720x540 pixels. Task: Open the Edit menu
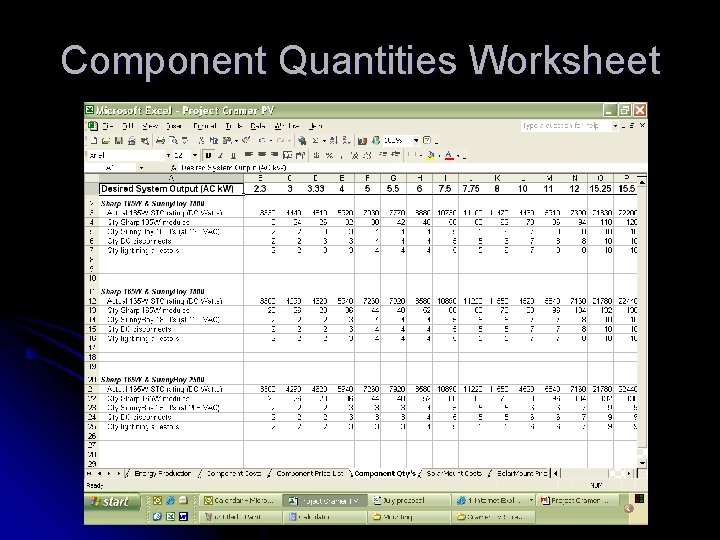click(x=128, y=126)
